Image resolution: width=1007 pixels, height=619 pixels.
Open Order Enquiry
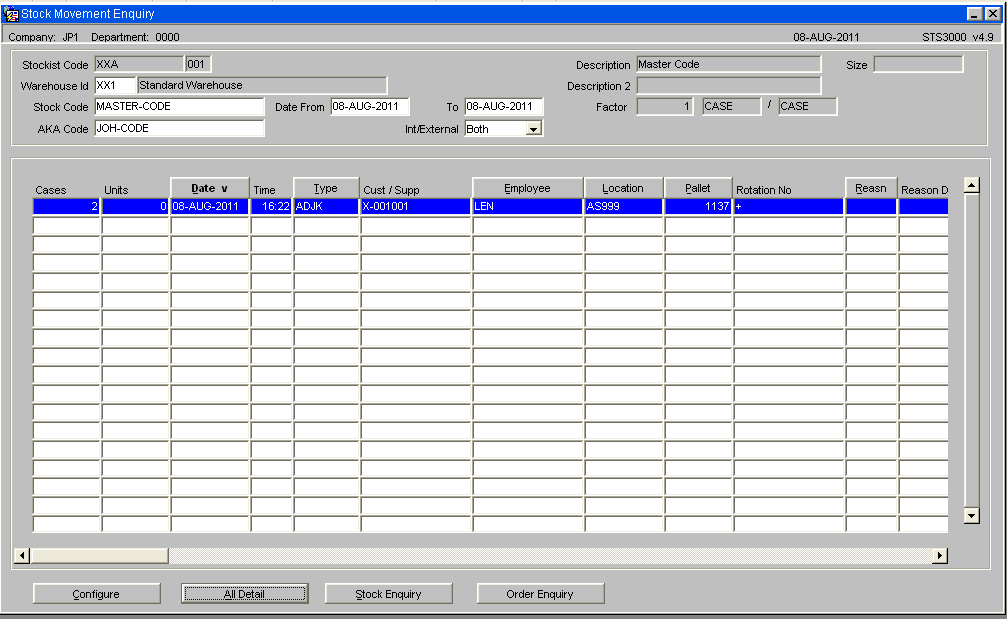(x=540, y=594)
